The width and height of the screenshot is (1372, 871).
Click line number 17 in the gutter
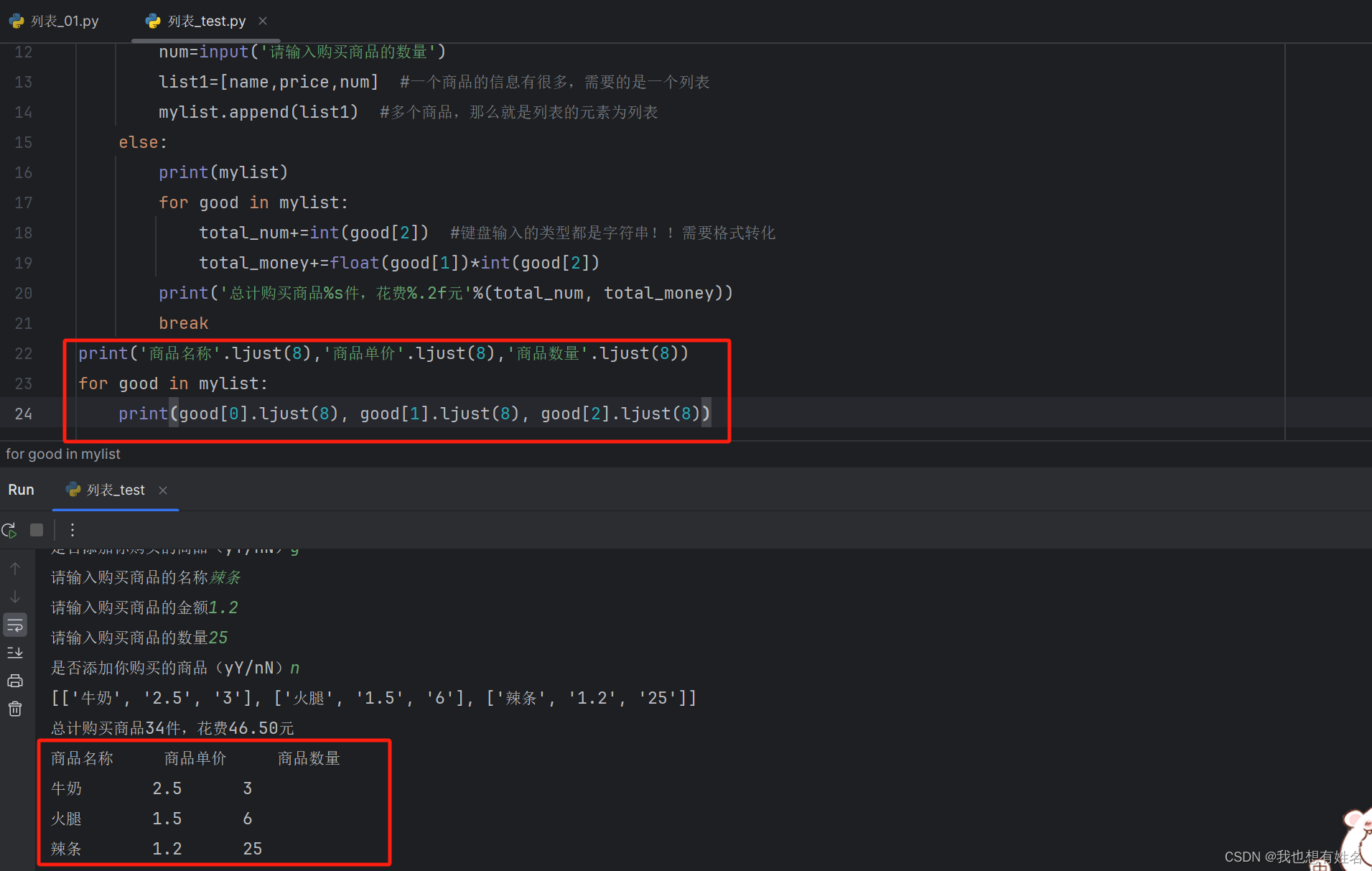(x=24, y=202)
